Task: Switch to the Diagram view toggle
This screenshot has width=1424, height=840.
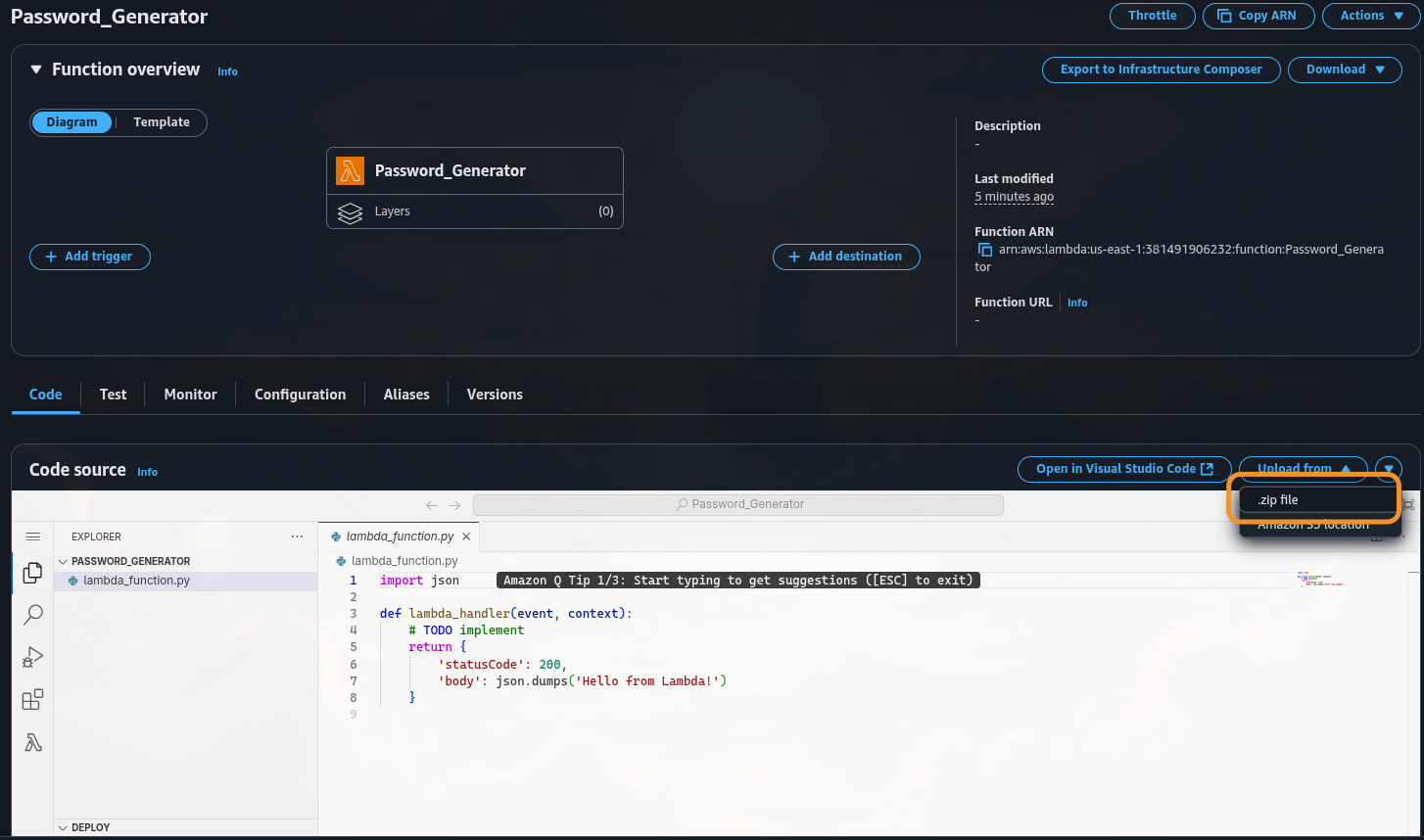Action: tap(71, 122)
